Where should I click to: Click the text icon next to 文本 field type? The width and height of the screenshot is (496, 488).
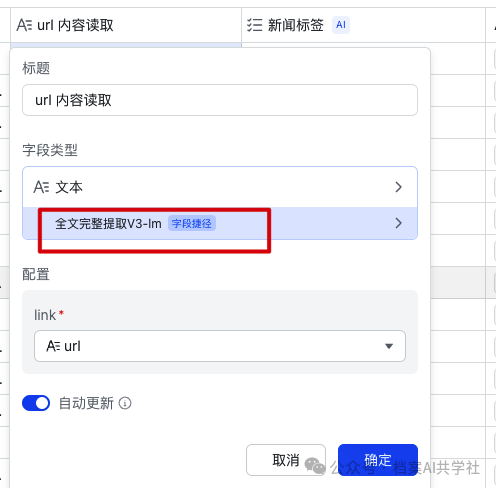[x=41, y=187]
